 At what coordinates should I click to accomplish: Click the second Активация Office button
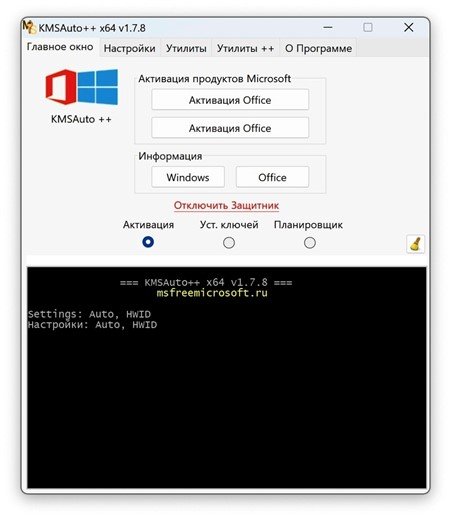(x=230, y=128)
